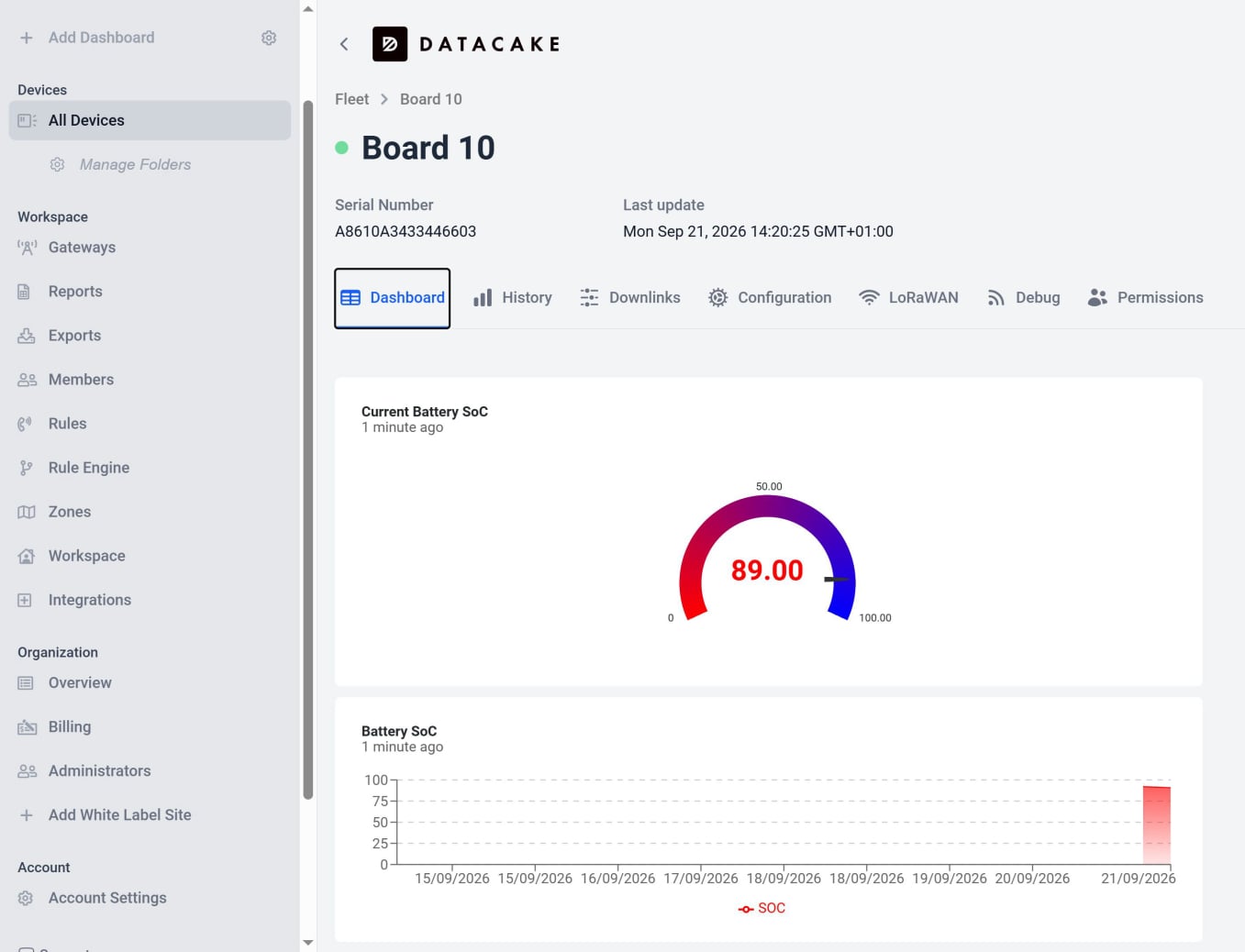Image resolution: width=1245 pixels, height=952 pixels.
Task: Open the History tab
Action: point(513,298)
